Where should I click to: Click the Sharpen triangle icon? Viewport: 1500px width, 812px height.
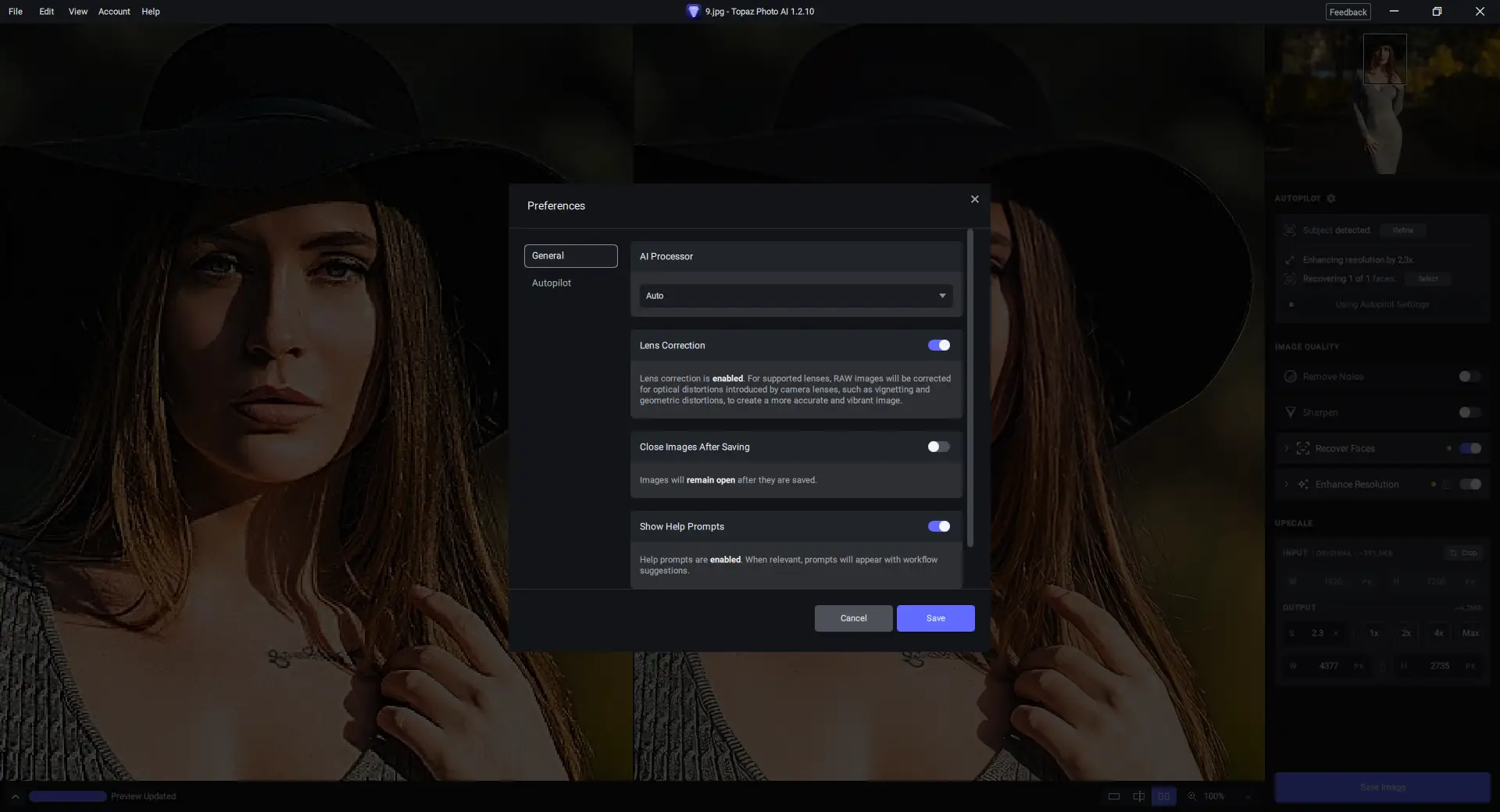pos(1291,412)
